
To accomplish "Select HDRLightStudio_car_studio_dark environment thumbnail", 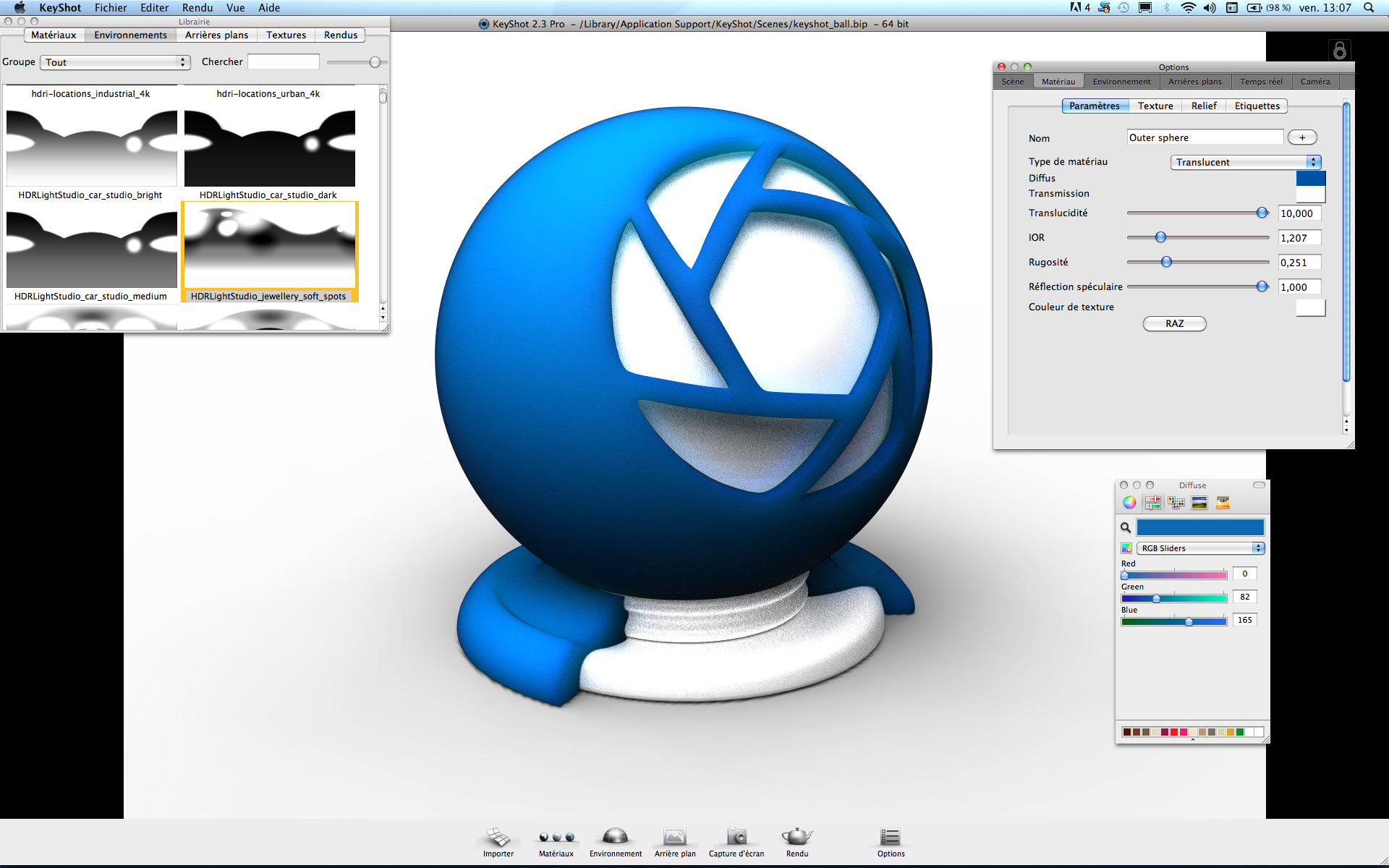I will coord(269,148).
